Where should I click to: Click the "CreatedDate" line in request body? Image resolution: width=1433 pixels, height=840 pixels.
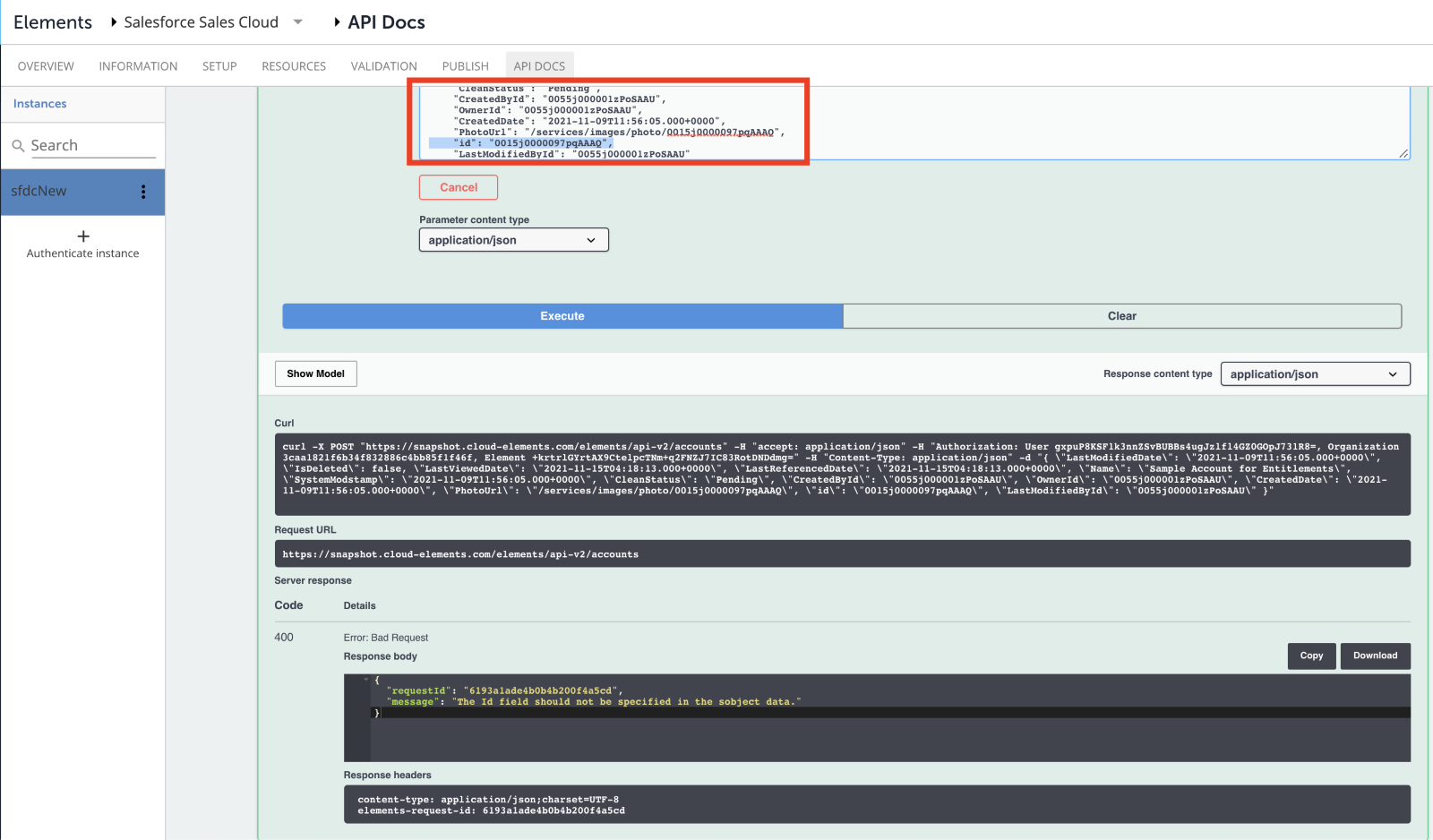(x=589, y=121)
